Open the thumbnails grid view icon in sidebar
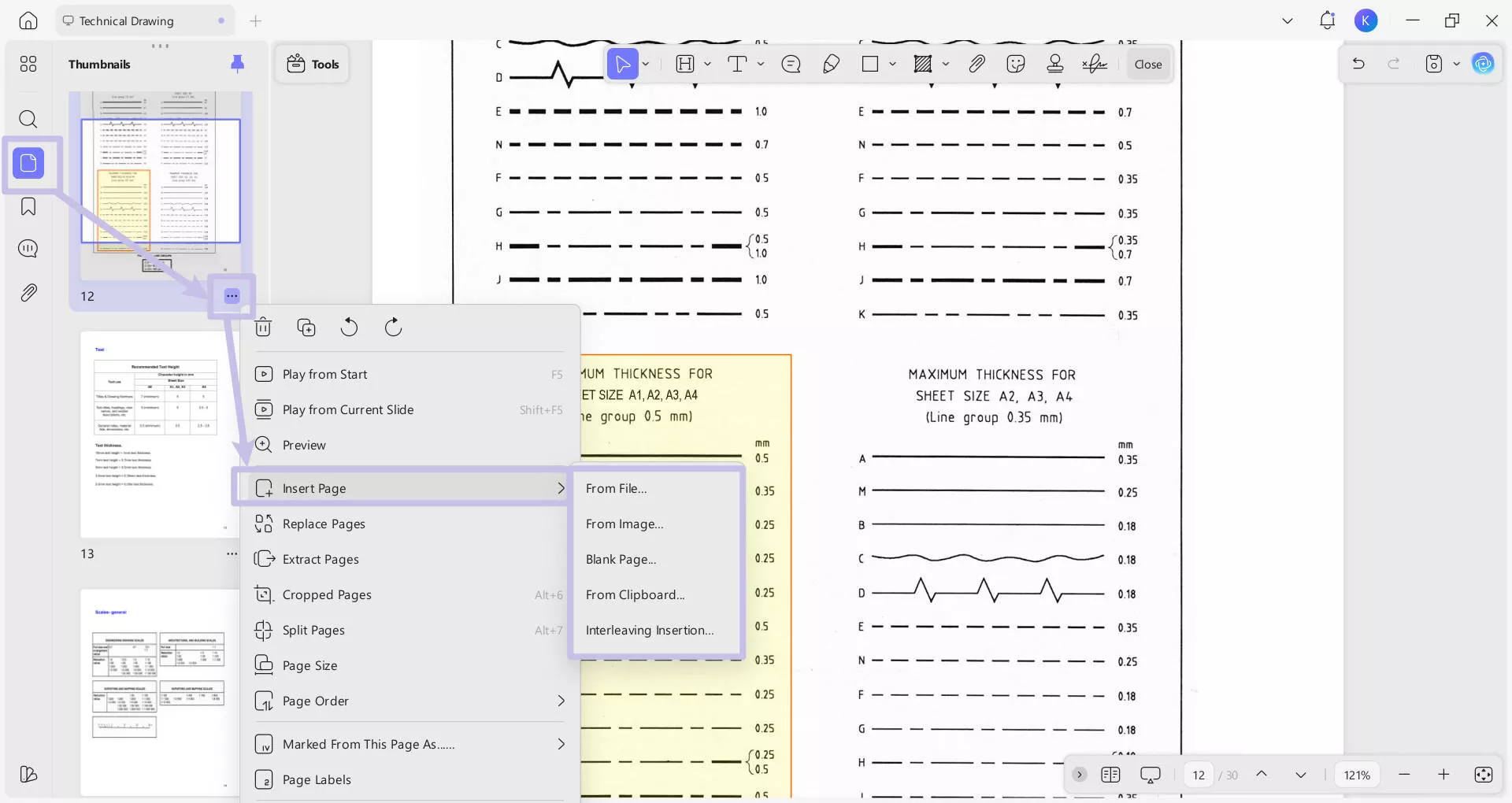Image resolution: width=1512 pixels, height=803 pixels. tap(28, 64)
